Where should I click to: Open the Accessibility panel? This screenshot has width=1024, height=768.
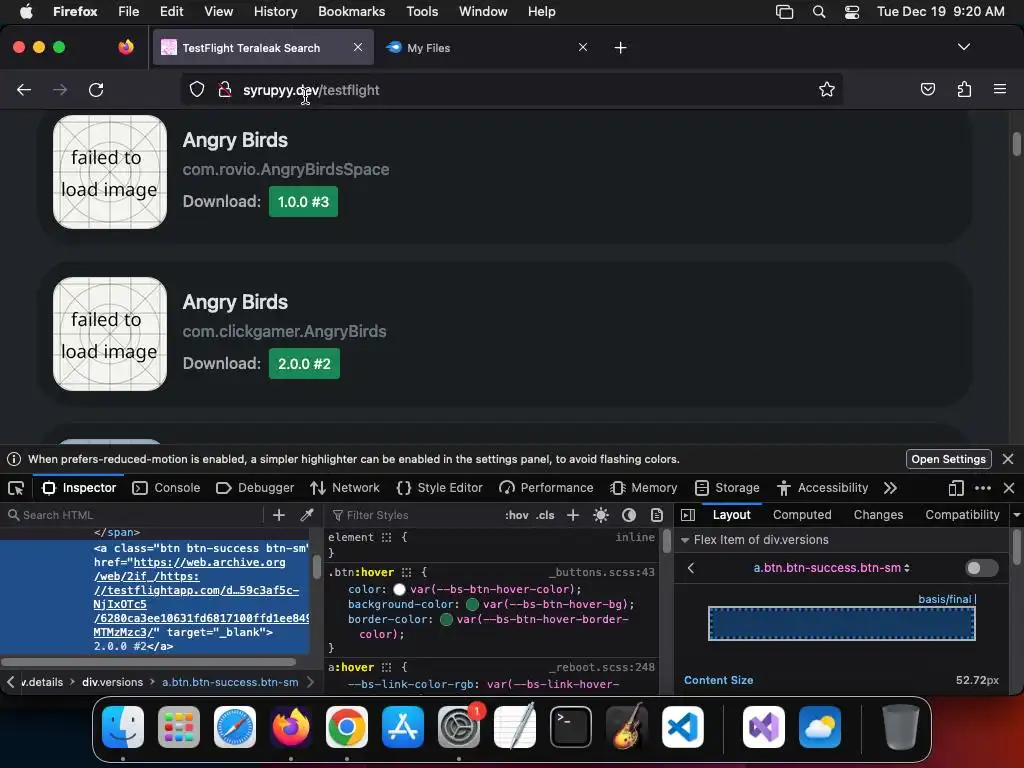(x=822, y=488)
